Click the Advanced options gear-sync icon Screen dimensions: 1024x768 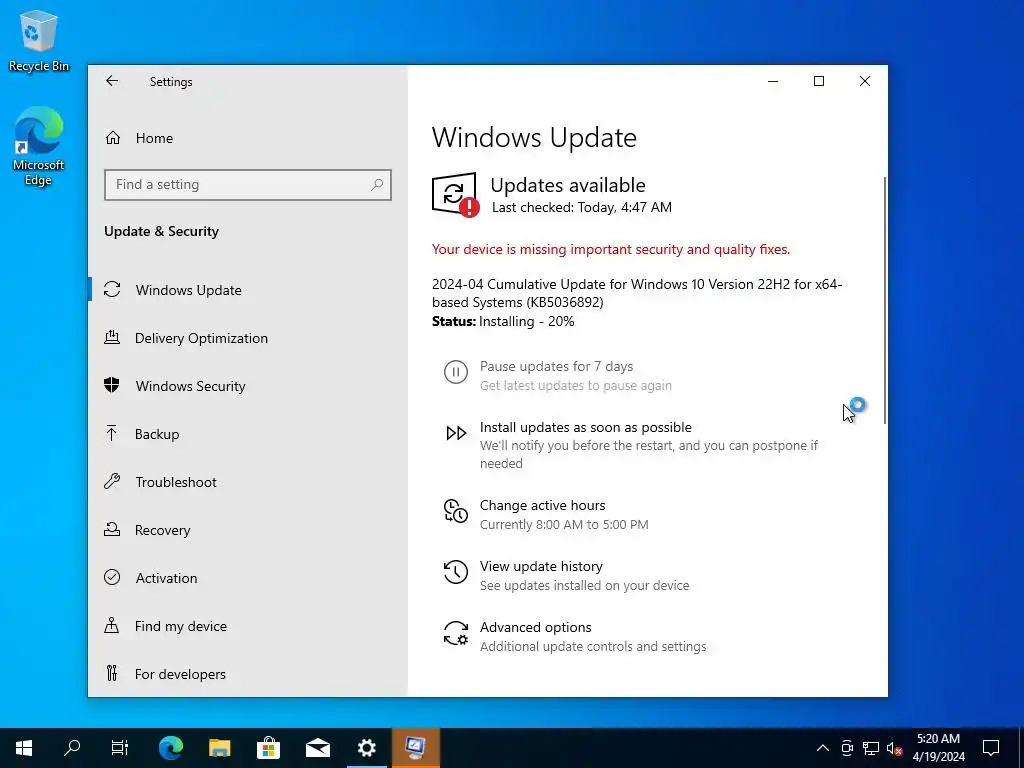[x=455, y=633]
